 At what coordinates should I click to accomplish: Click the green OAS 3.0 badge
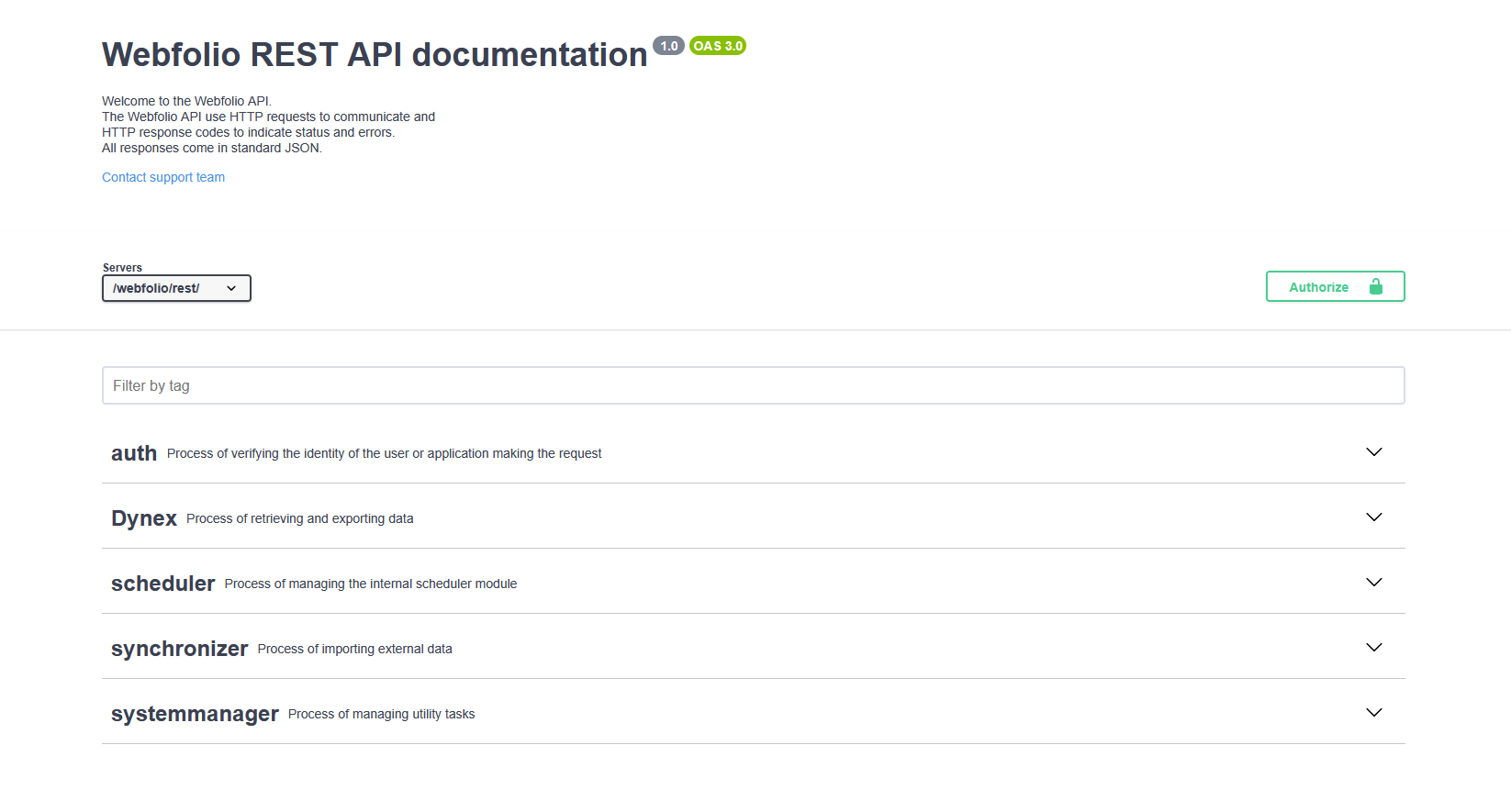(718, 46)
